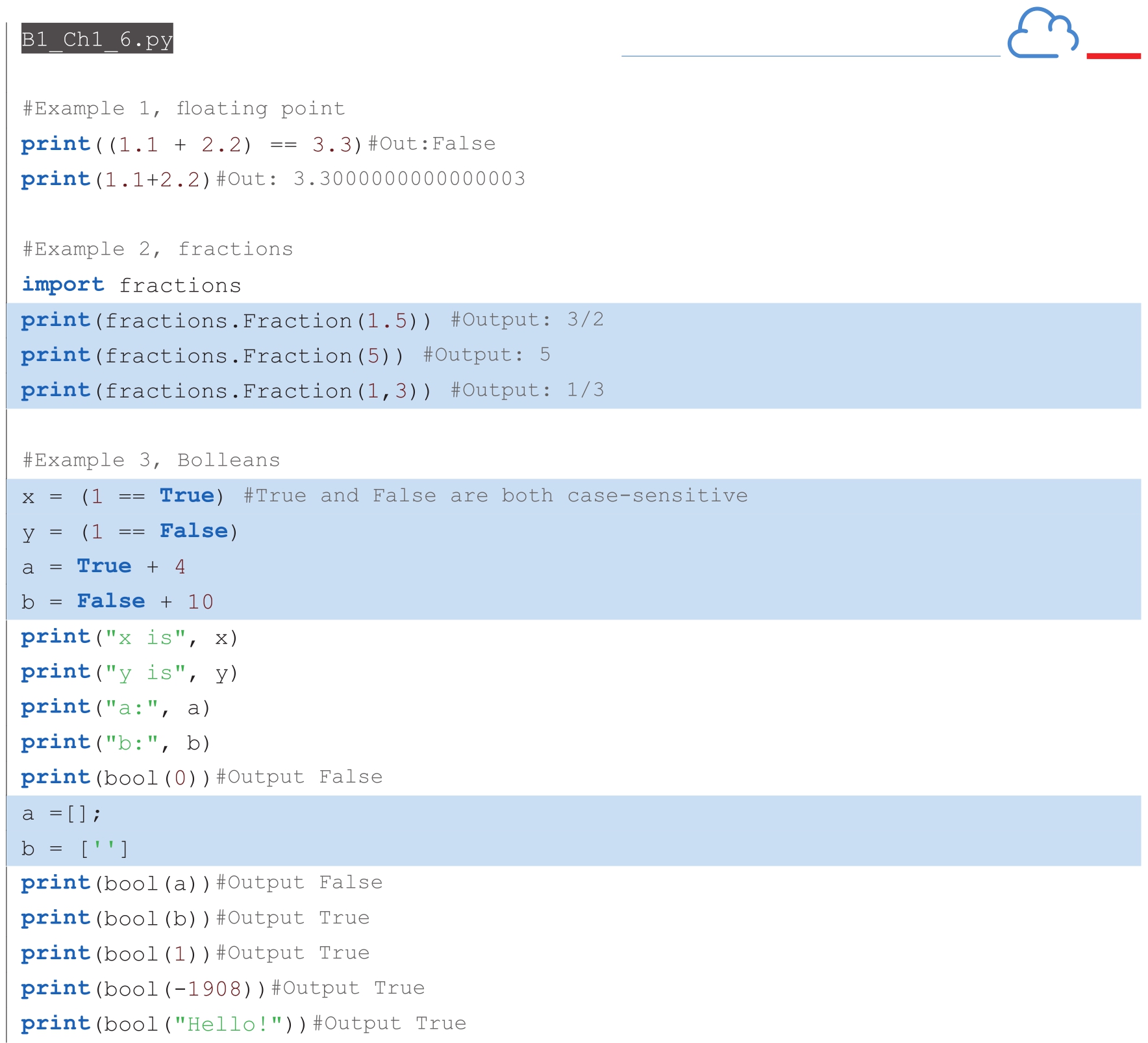The image size is (1148, 1043).
Task: Click the blue cloud icon
Action: pos(1042,34)
